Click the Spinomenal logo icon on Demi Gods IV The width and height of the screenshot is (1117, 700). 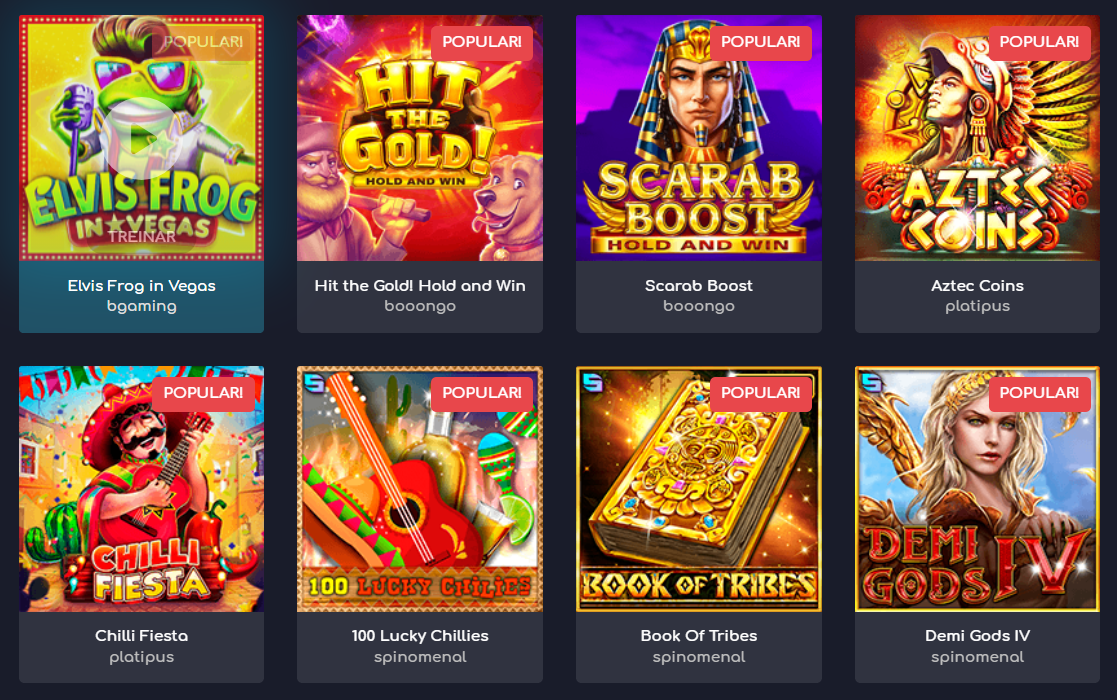[872, 383]
